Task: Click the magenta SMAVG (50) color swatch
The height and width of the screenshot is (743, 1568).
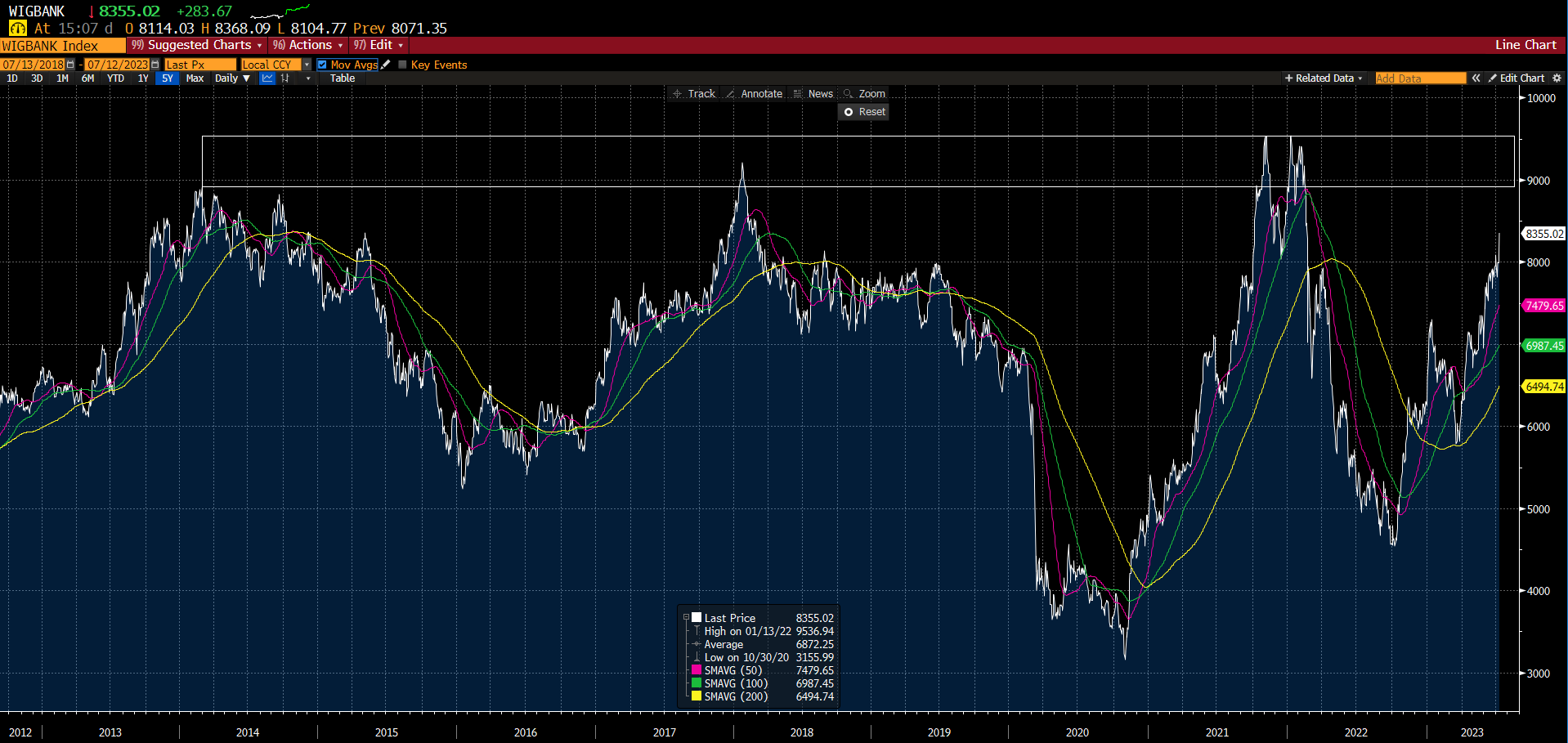Action: [x=697, y=670]
